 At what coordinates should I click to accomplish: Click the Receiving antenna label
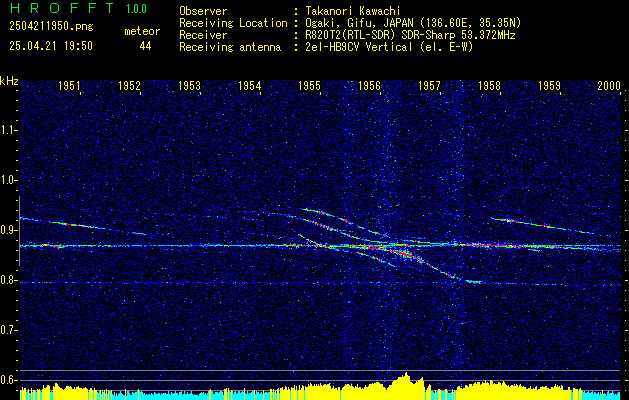[230, 47]
